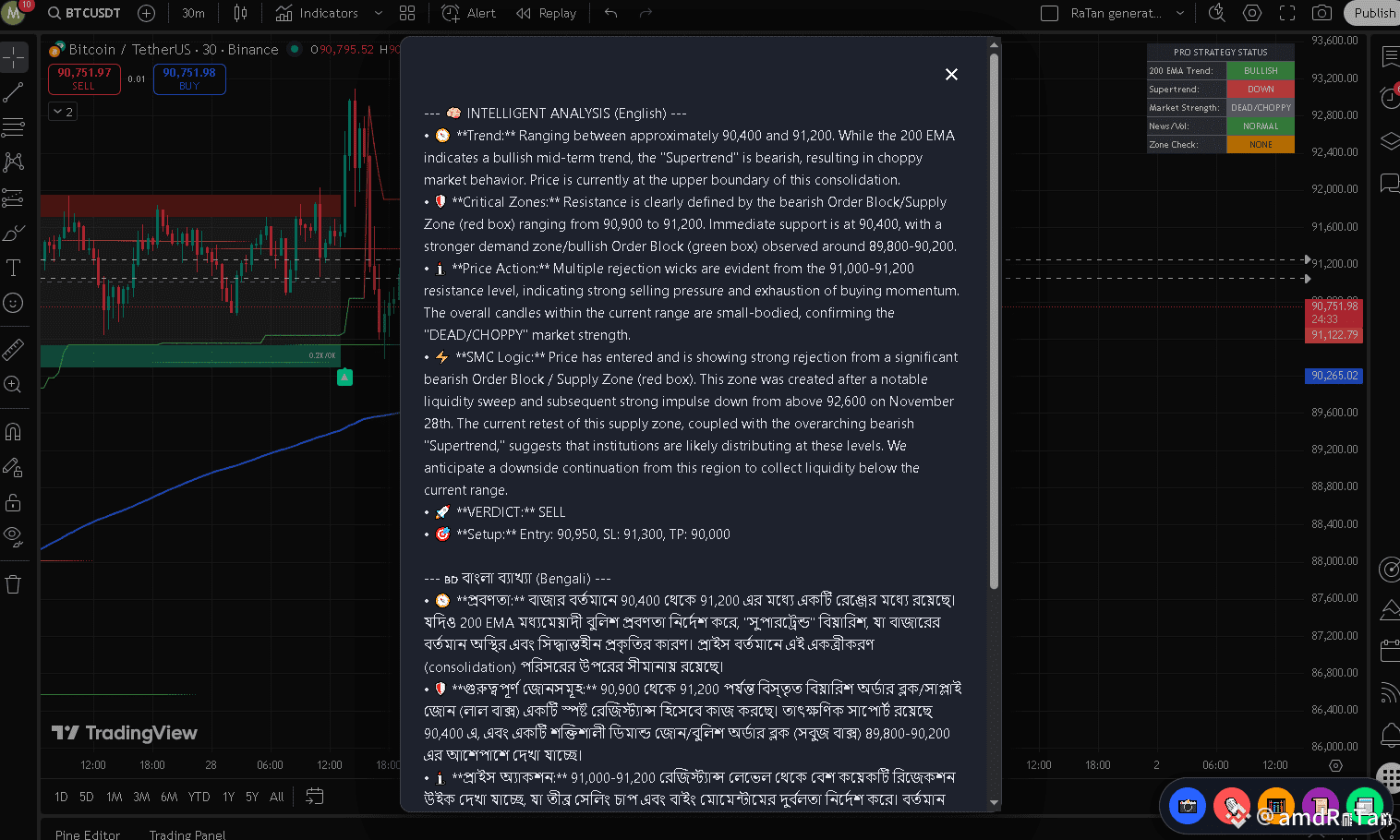Open the alerts clock panel on right sidebar
The height and width of the screenshot is (840, 1400).
click(x=1389, y=97)
